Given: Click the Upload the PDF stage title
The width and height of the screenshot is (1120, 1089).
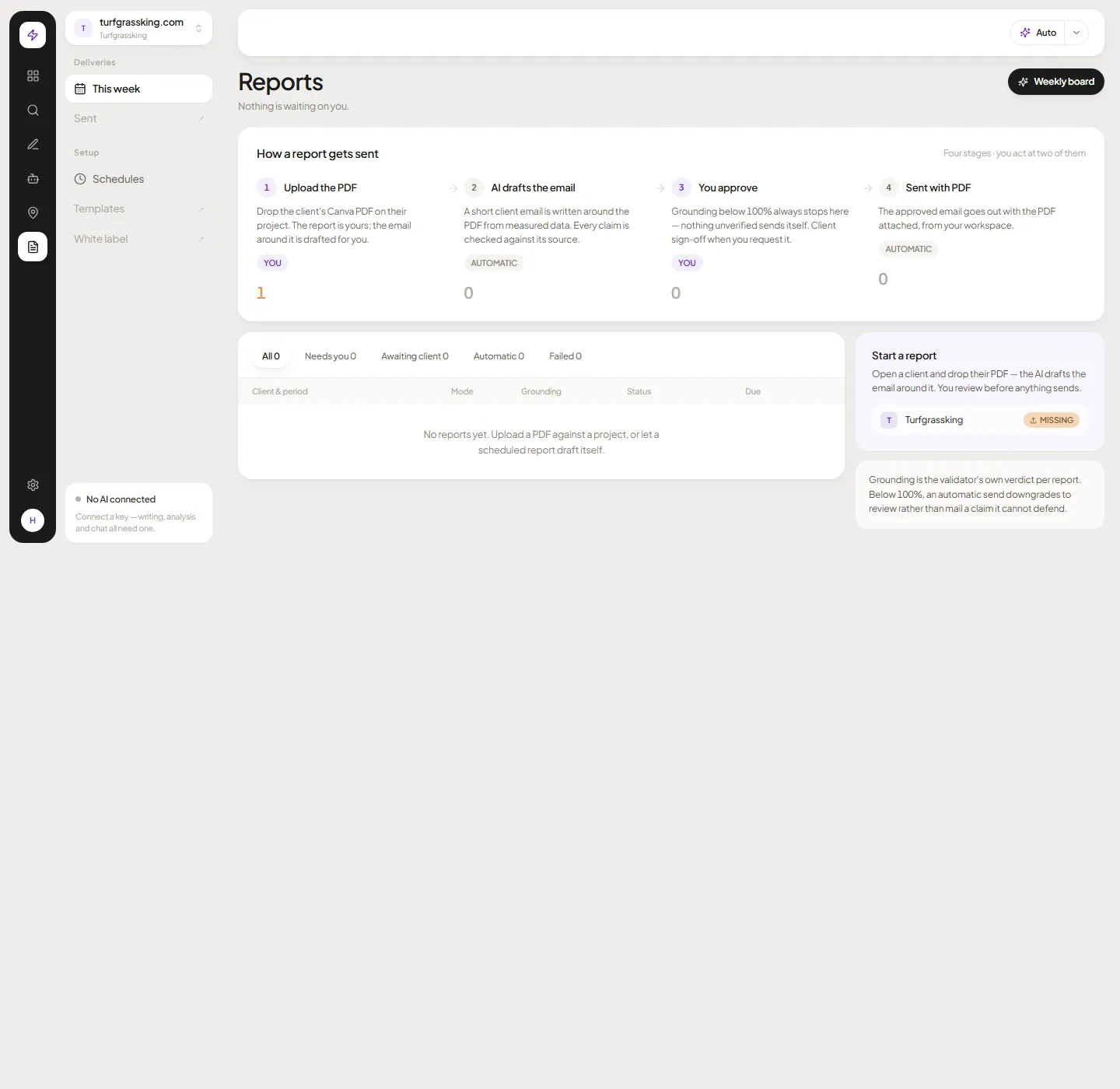Looking at the screenshot, I should pyautogui.click(x=320, y=187).
